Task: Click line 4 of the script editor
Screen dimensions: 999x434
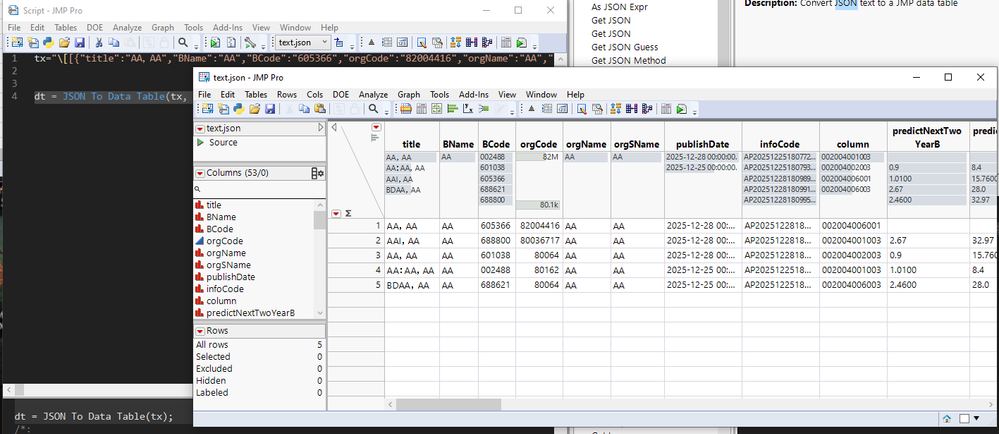Action: [x=113, y=97]
